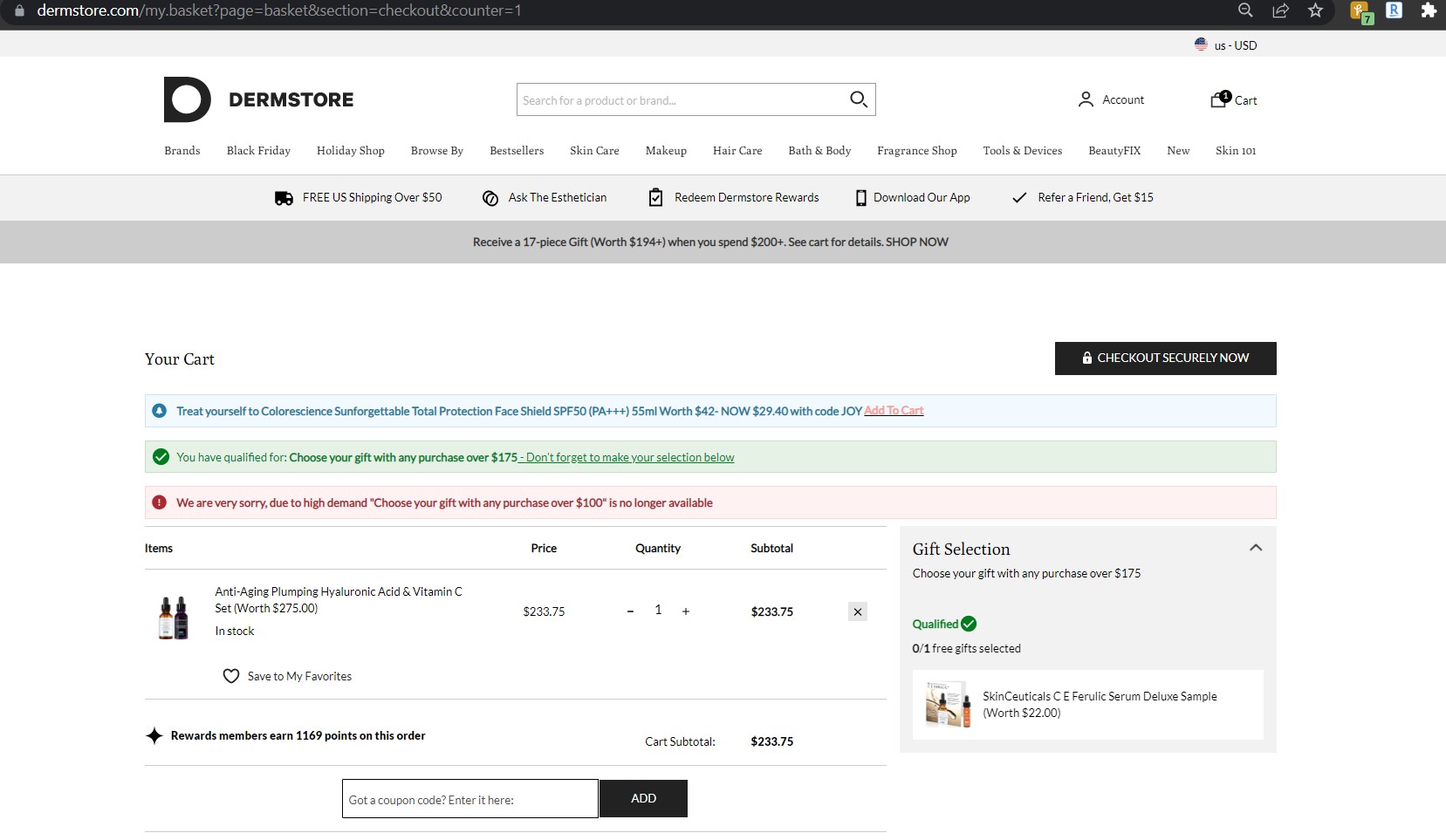Open the Account icon
Viewport: 1446px width, 840px height.
click(1085, 99)
